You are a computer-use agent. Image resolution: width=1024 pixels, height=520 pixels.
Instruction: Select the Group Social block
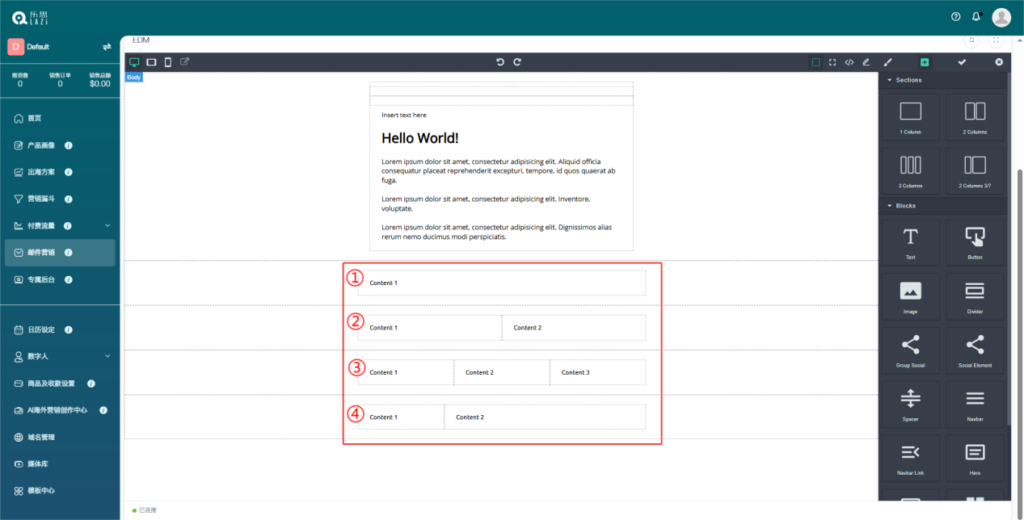pyautogui.click(x=910, y=349)
